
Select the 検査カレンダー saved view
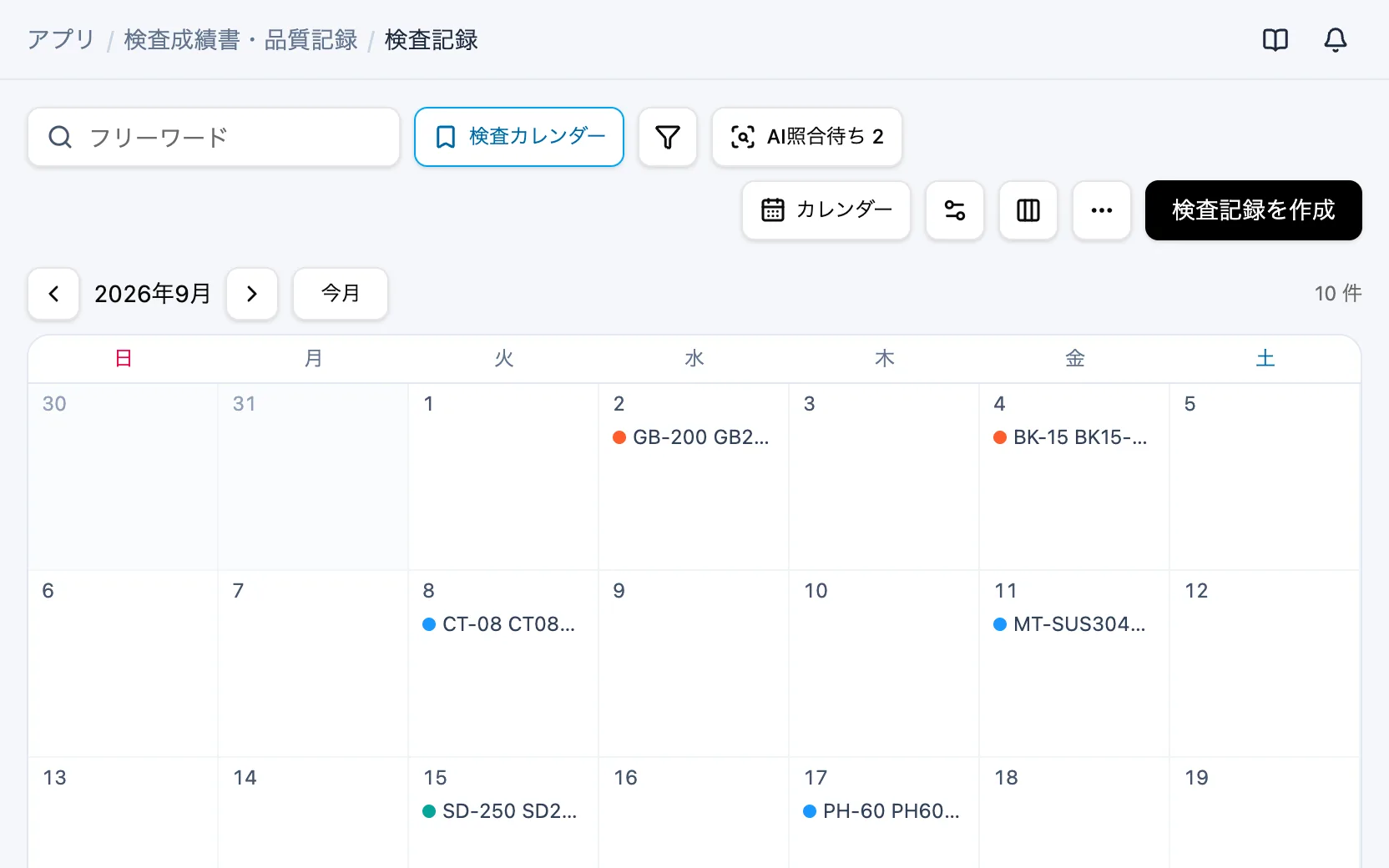pos(519,137)
